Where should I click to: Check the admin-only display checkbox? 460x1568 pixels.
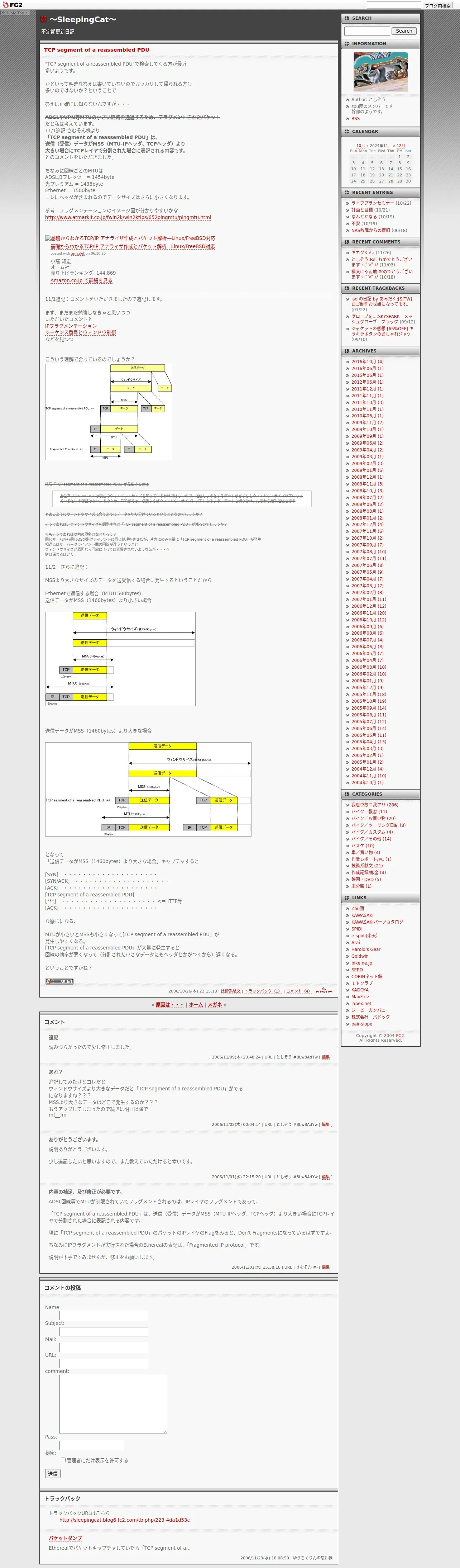[x=63, y=1460]
